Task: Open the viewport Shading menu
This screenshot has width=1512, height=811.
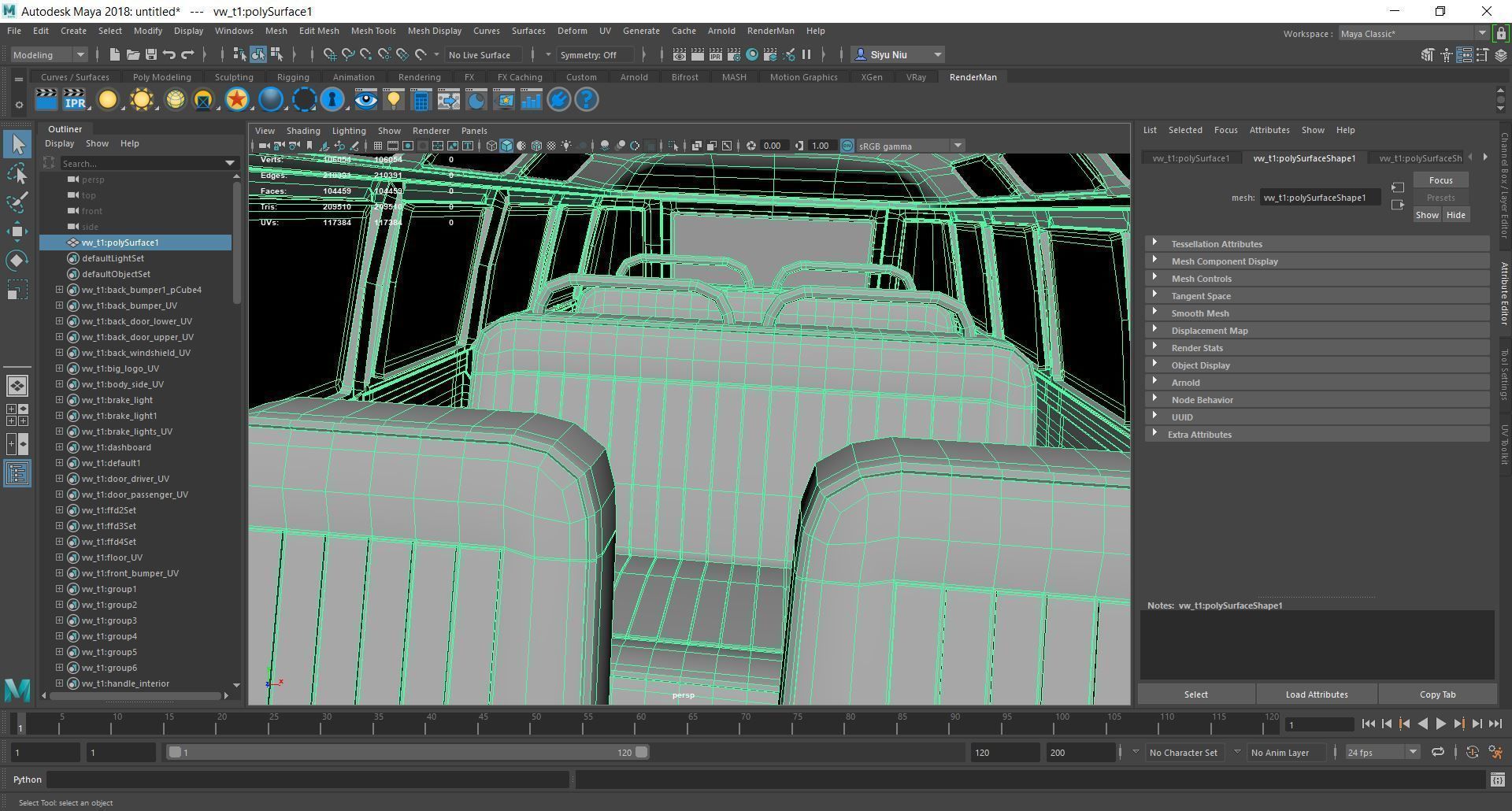Action: tap(303, 131)
